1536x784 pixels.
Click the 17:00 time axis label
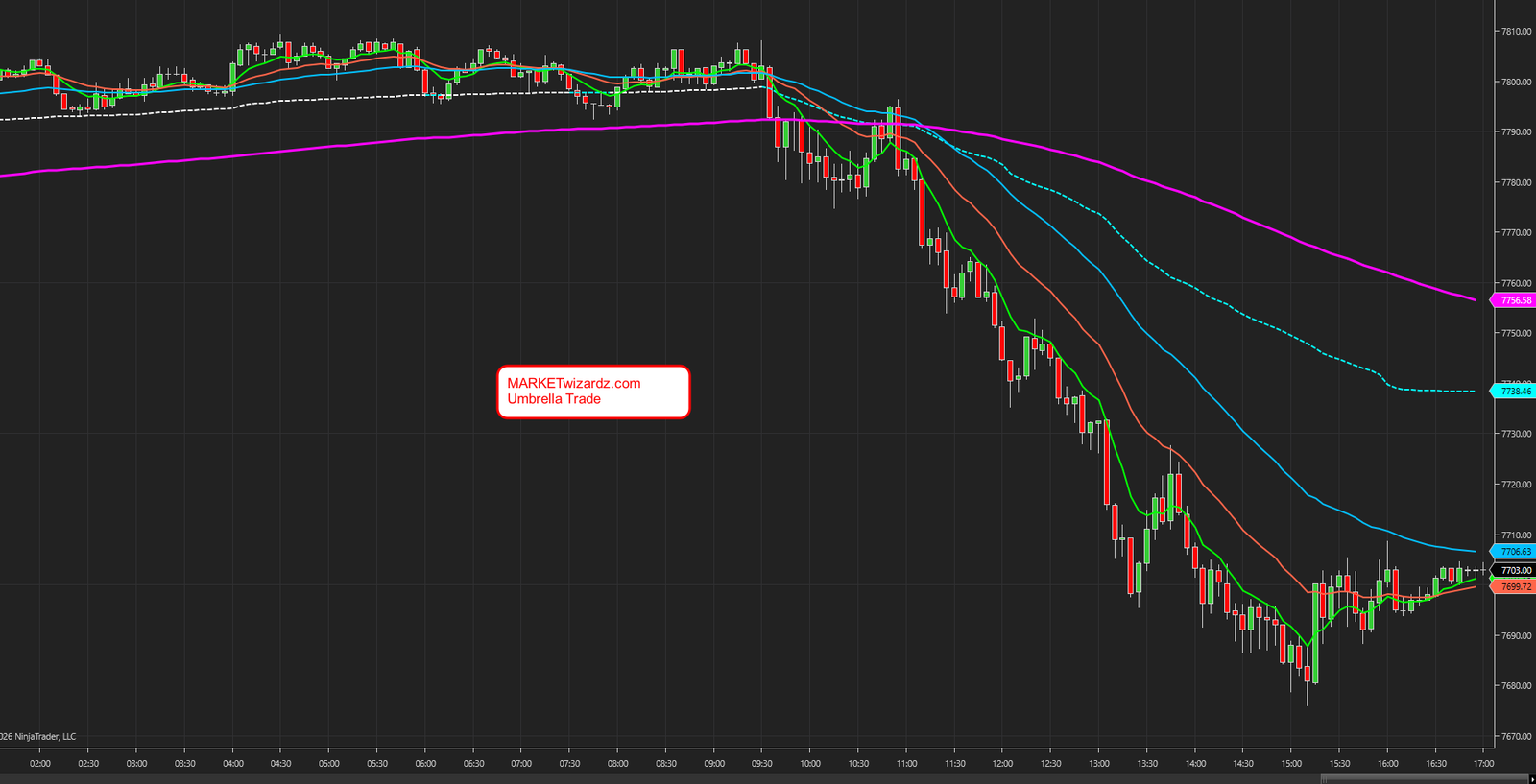[1484, 764]
